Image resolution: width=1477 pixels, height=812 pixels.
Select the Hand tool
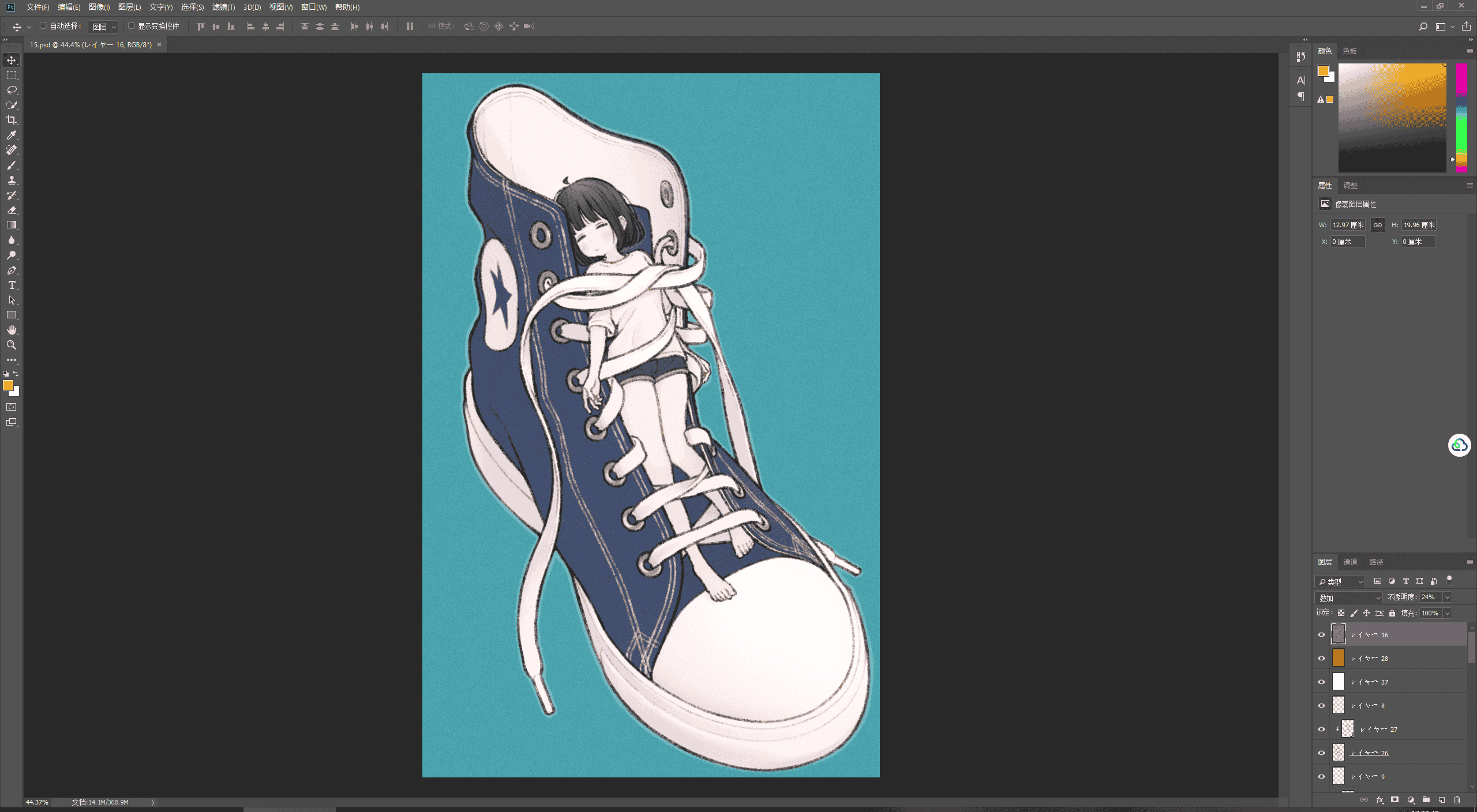pyautogui.click(x=12, y=330)
